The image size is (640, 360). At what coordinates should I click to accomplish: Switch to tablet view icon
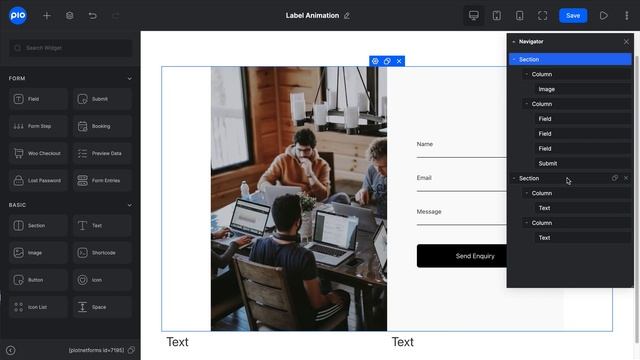496,16
